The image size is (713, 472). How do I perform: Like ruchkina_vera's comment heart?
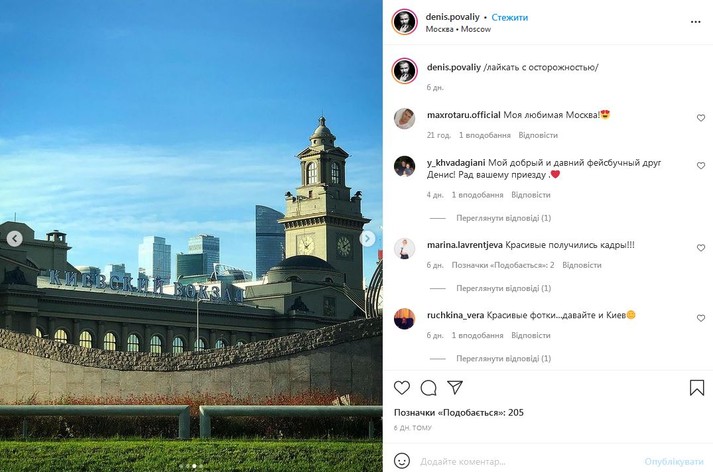tap(701, 318)
